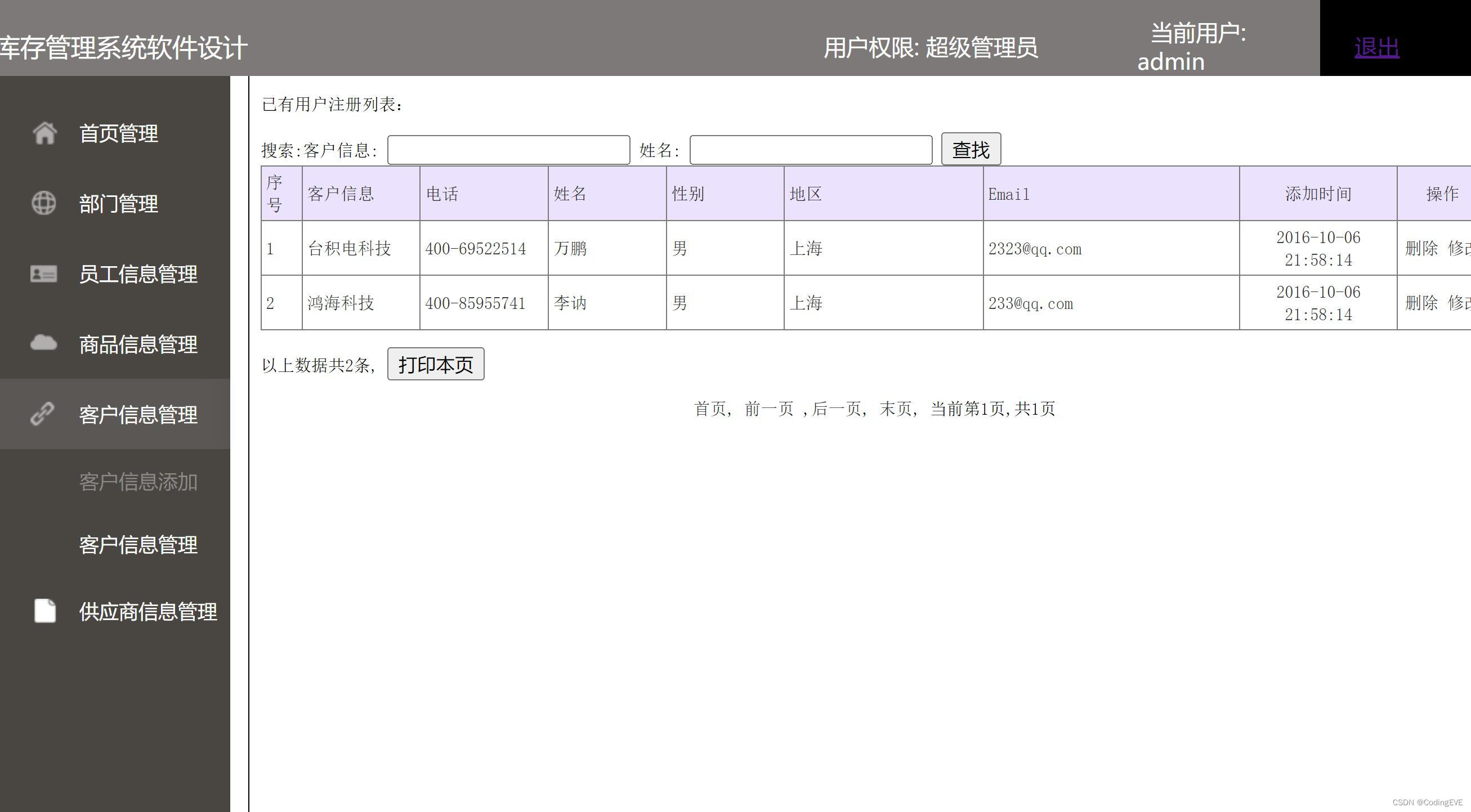Open the 客户信息管理 submenu entry
The image size is (1471, 812).
pos(137,545)
